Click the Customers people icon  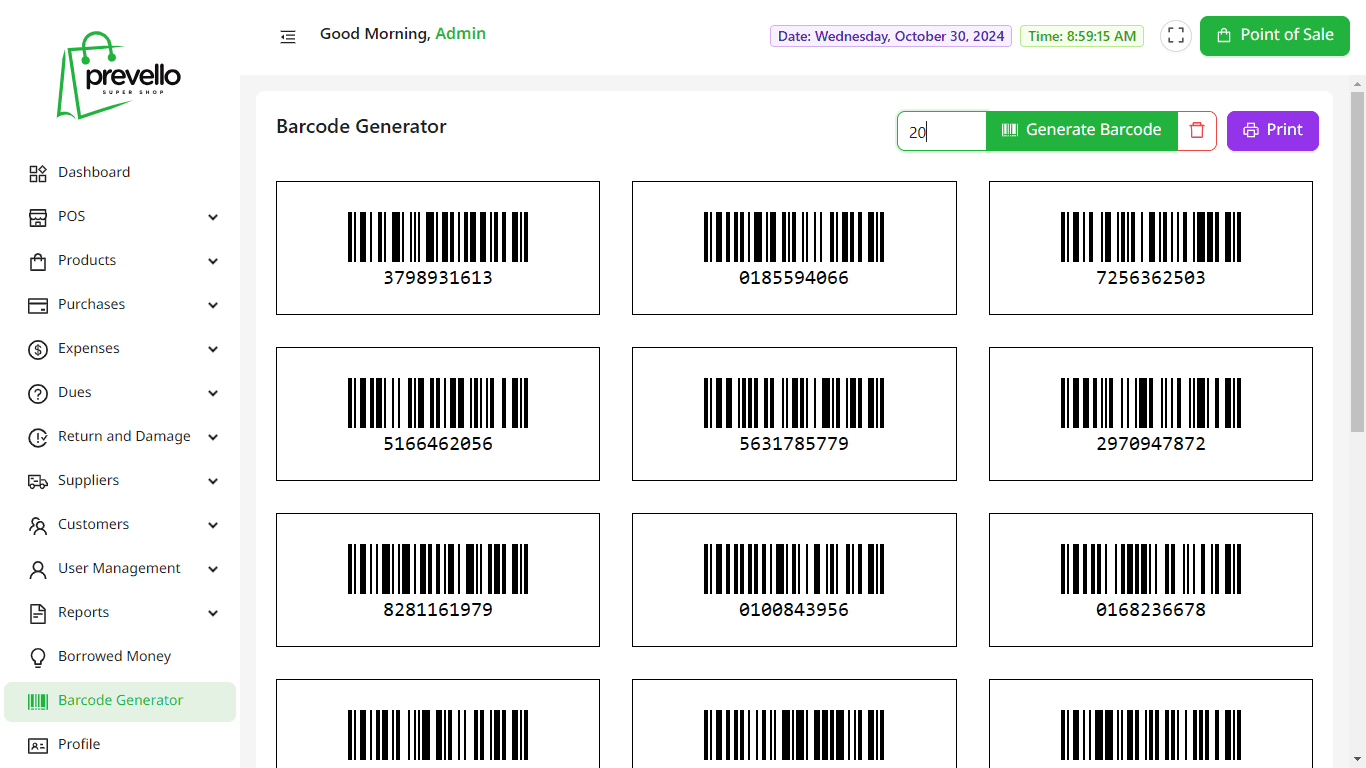pyautogui.click(x=38, y=525)
